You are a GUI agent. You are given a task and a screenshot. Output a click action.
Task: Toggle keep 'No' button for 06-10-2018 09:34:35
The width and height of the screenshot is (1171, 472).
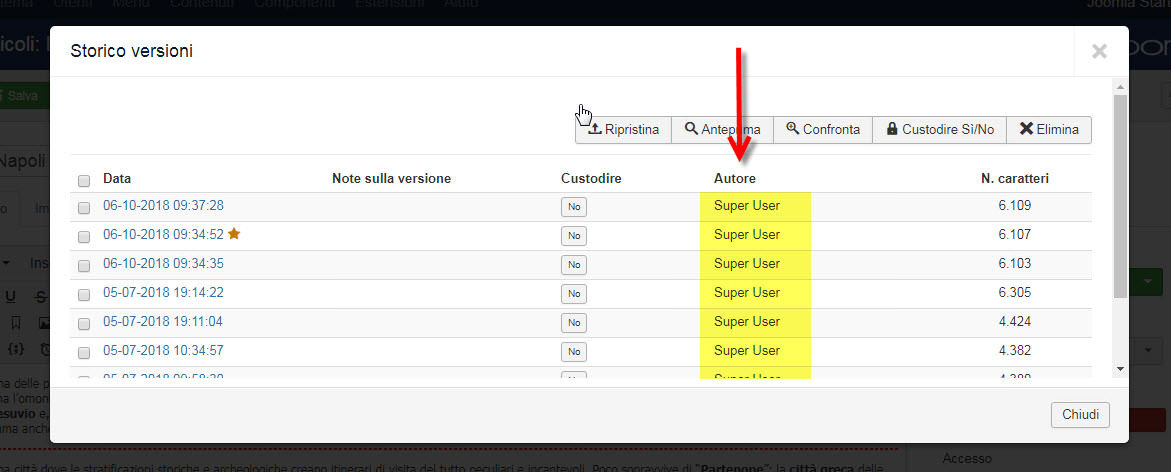[x=574, y=265]
